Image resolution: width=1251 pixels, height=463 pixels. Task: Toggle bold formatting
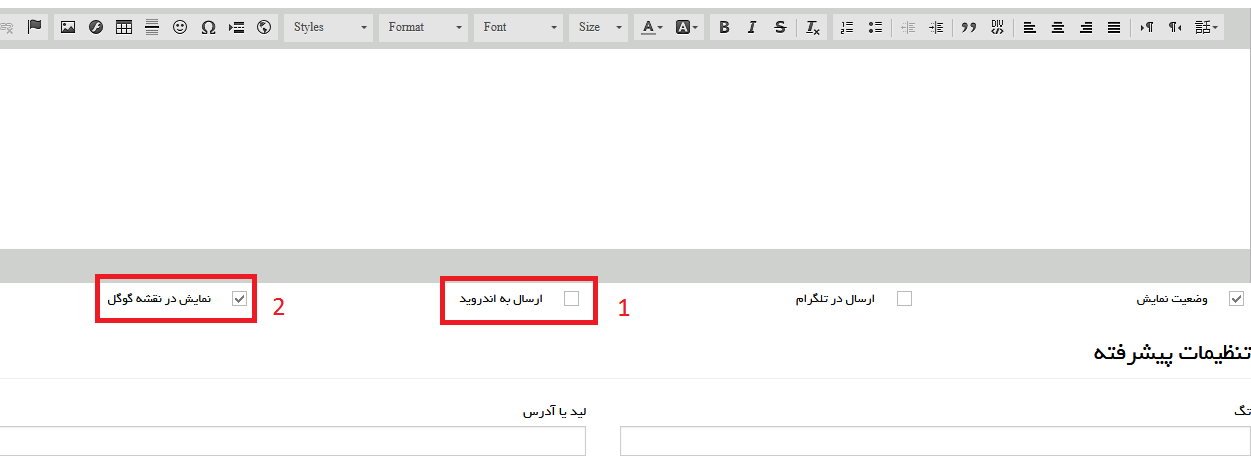click(725, 27)
